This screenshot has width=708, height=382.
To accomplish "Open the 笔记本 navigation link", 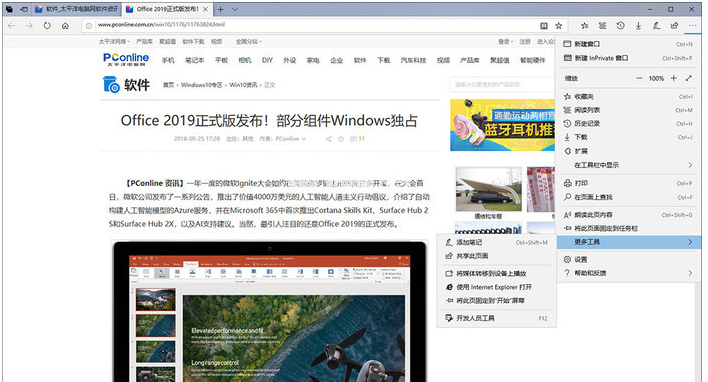I will tap(195, 60).
